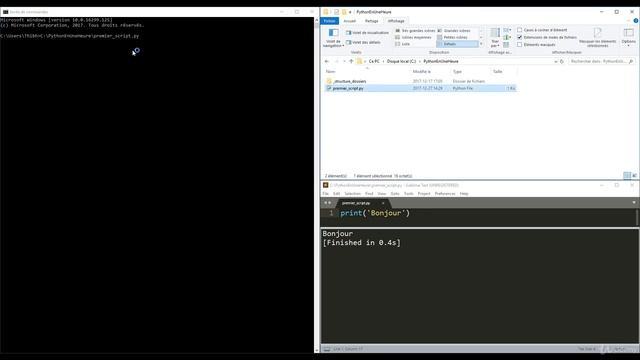Click Sublime Text side bar toggle icon
640x360 pixels.
pos(327,349)
